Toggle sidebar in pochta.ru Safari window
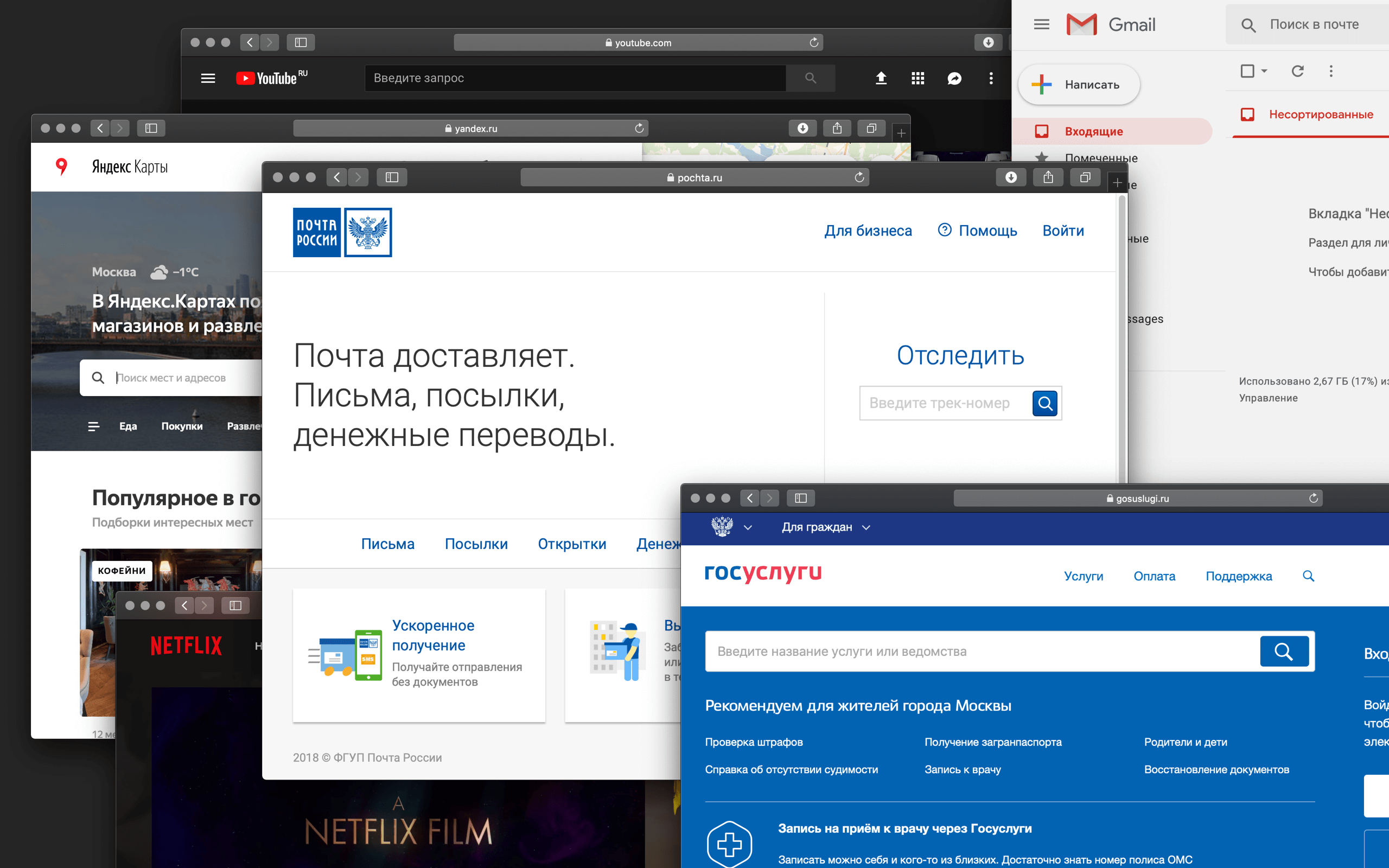This screenshot has height=868, width=1389. (392, 177)
